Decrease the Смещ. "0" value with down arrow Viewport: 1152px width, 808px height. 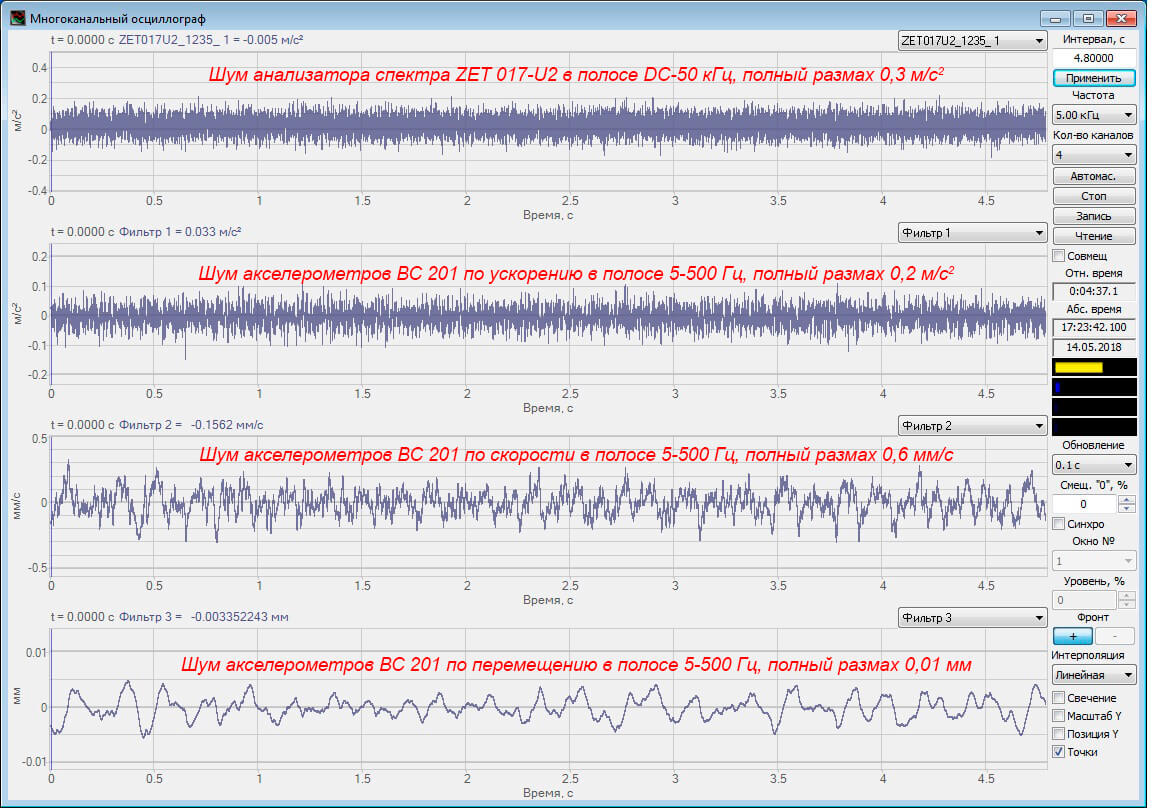[1126, 508]
